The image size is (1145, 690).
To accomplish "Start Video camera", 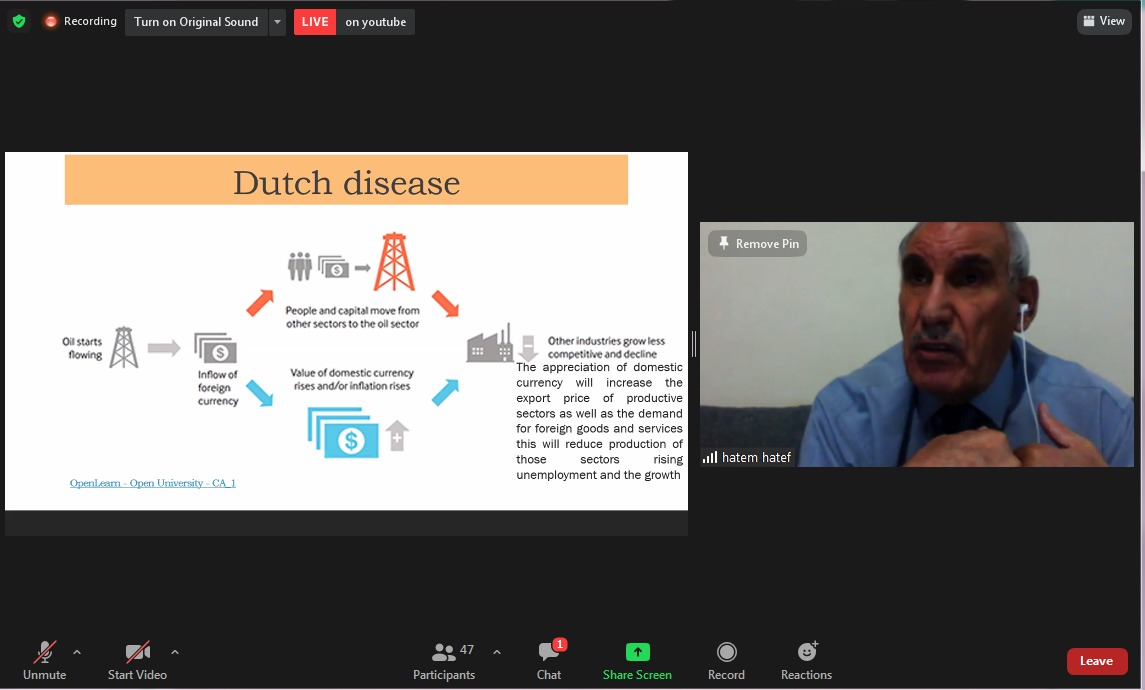I will (137, 661).
